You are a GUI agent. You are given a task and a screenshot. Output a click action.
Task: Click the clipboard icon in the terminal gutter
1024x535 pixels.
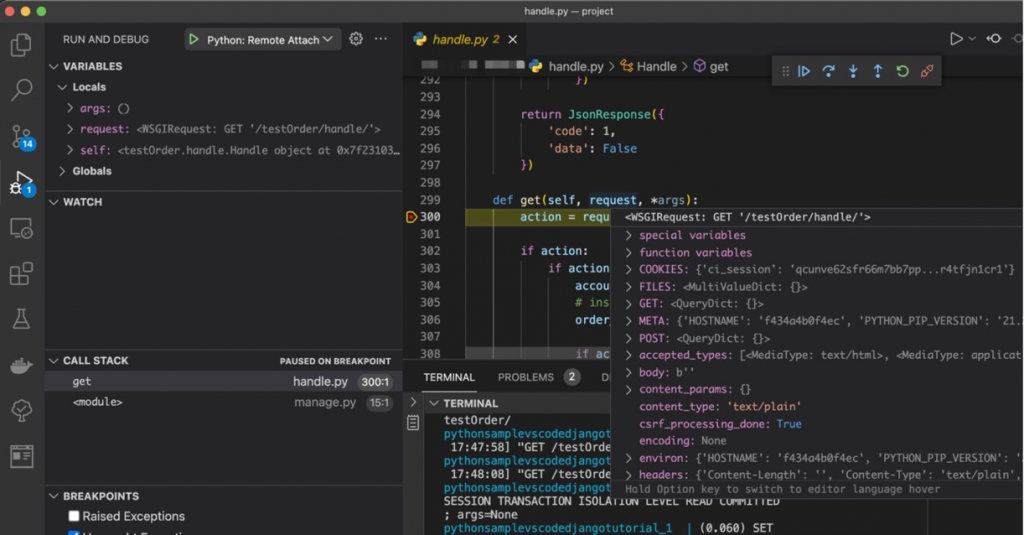pyautogui.click(x=413, y=423)
